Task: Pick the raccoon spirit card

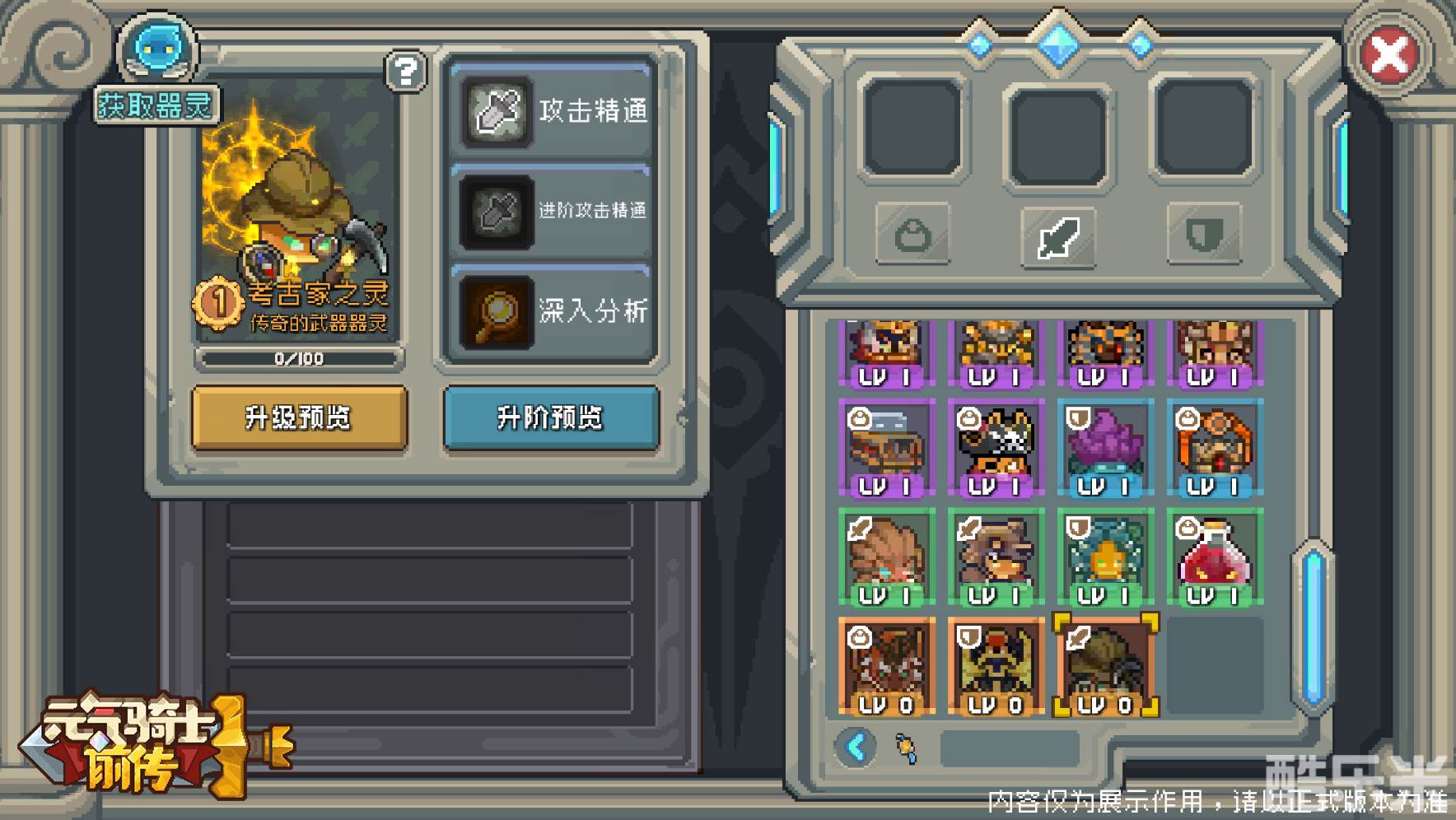Action: click(x=996, y=557)
